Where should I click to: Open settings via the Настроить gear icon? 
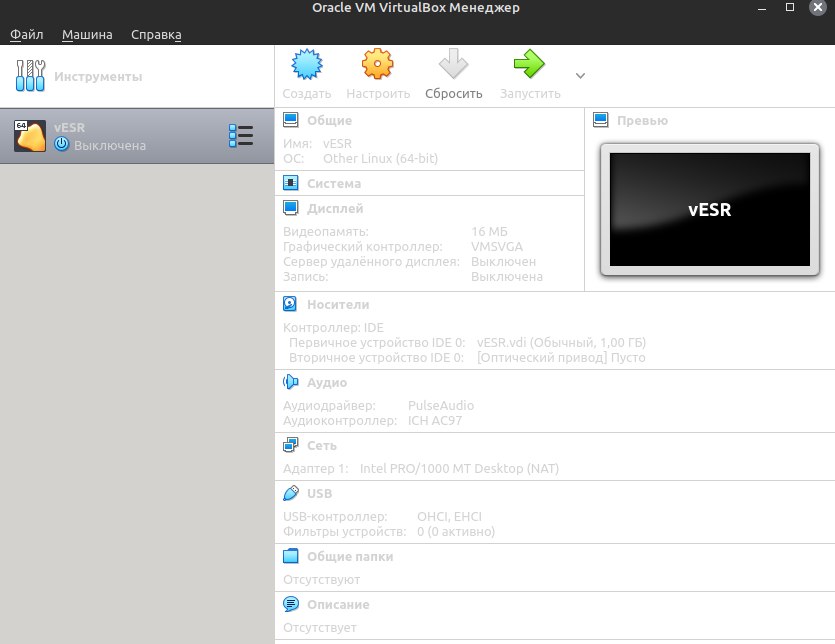[378, 64]
